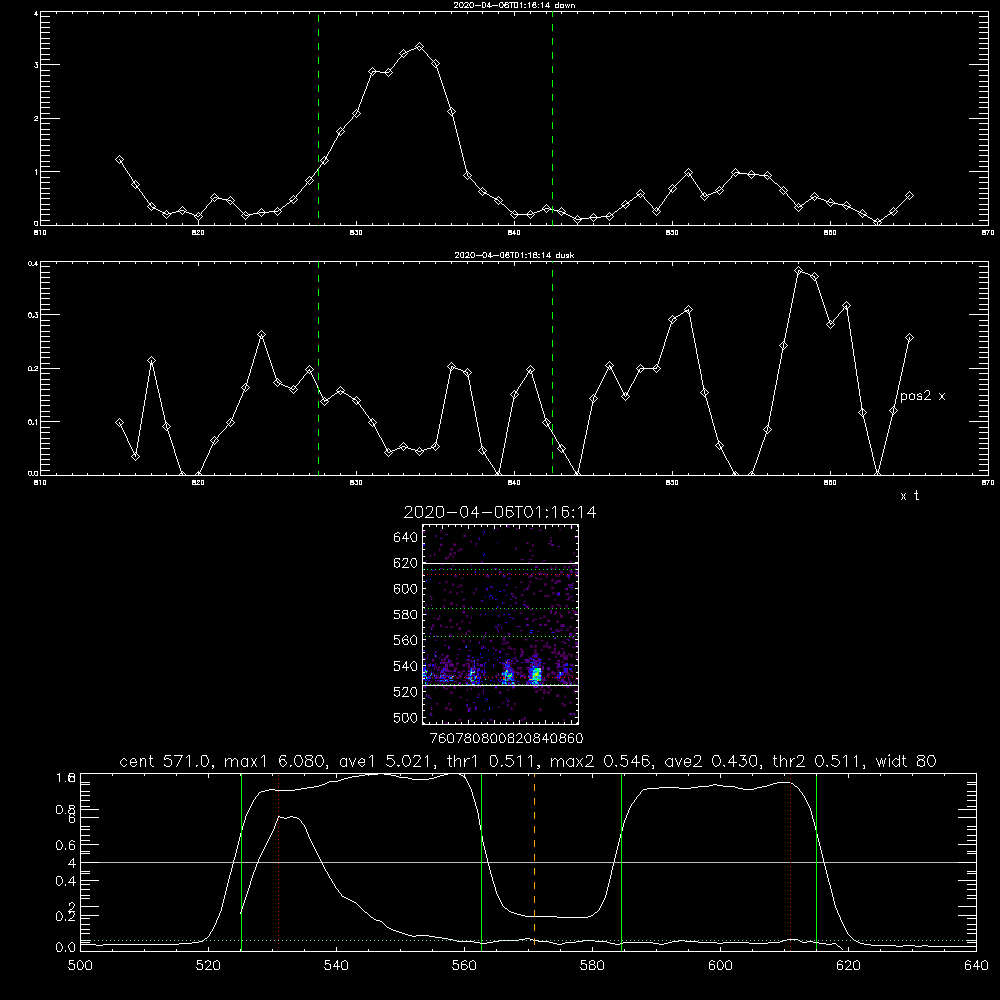Click the '620' x-axis label of bottom plot
The width and height of the screenshot is (1000, 1000).
point(848,966)
